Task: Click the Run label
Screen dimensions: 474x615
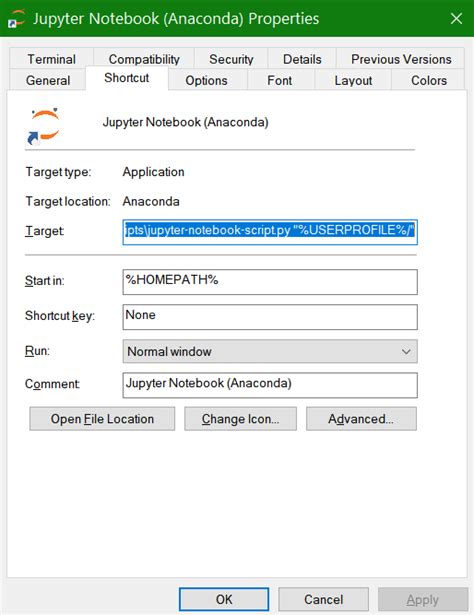Action: pyautogui.click(x=37, y=350)
